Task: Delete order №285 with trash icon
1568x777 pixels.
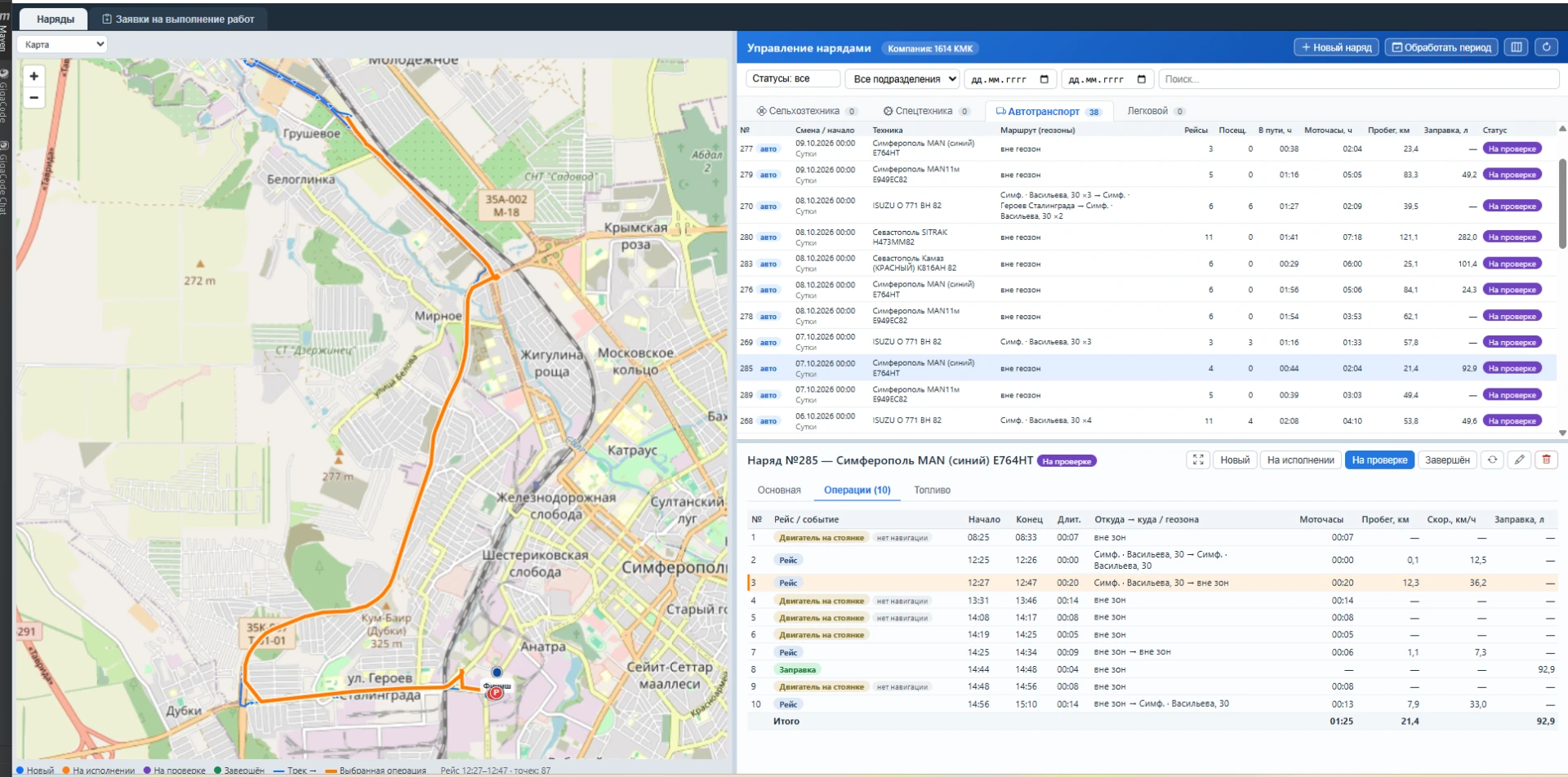Action: [1546, 460]
